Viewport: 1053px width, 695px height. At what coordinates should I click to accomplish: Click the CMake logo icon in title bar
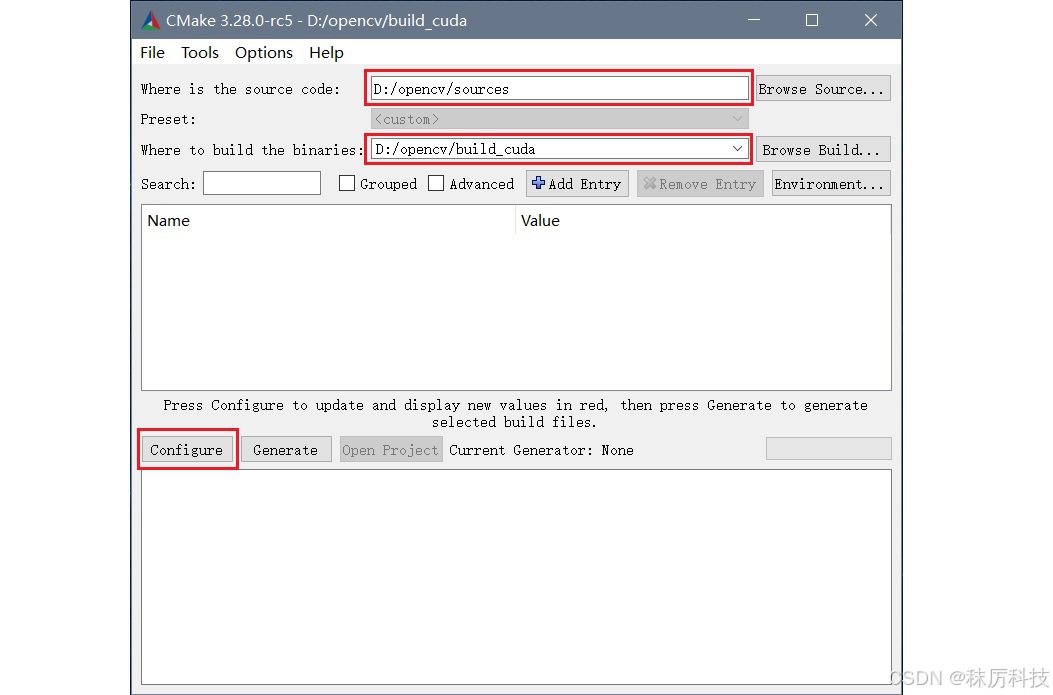[151, 21]
